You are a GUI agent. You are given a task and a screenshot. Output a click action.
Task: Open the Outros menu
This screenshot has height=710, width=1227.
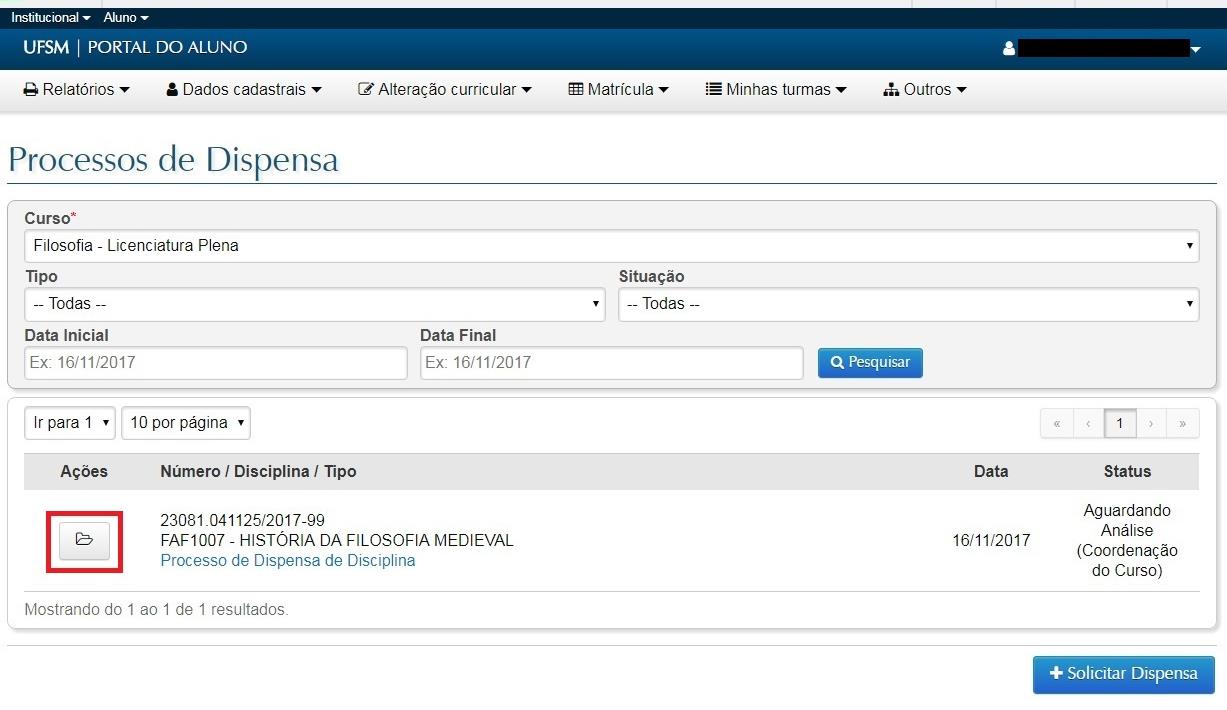(x=925, y=89)
